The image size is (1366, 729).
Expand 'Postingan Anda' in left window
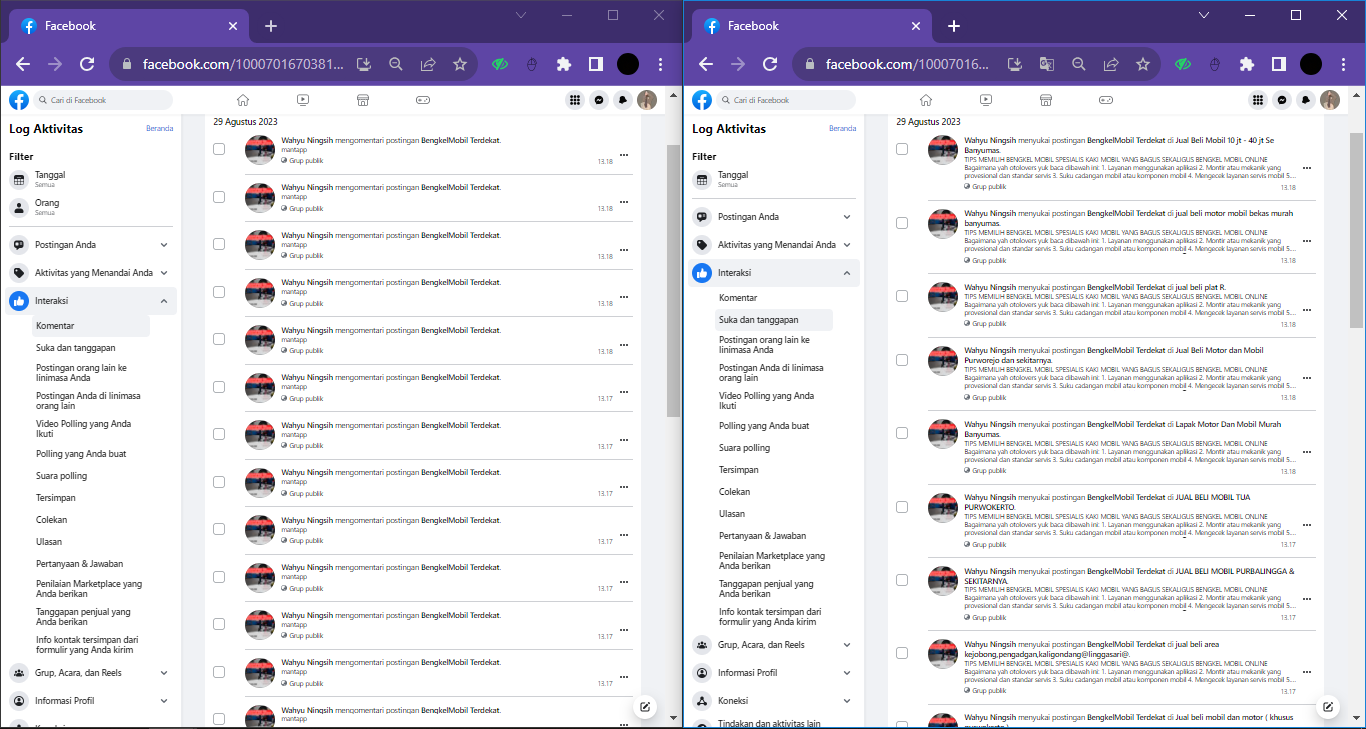pos(91,245)
